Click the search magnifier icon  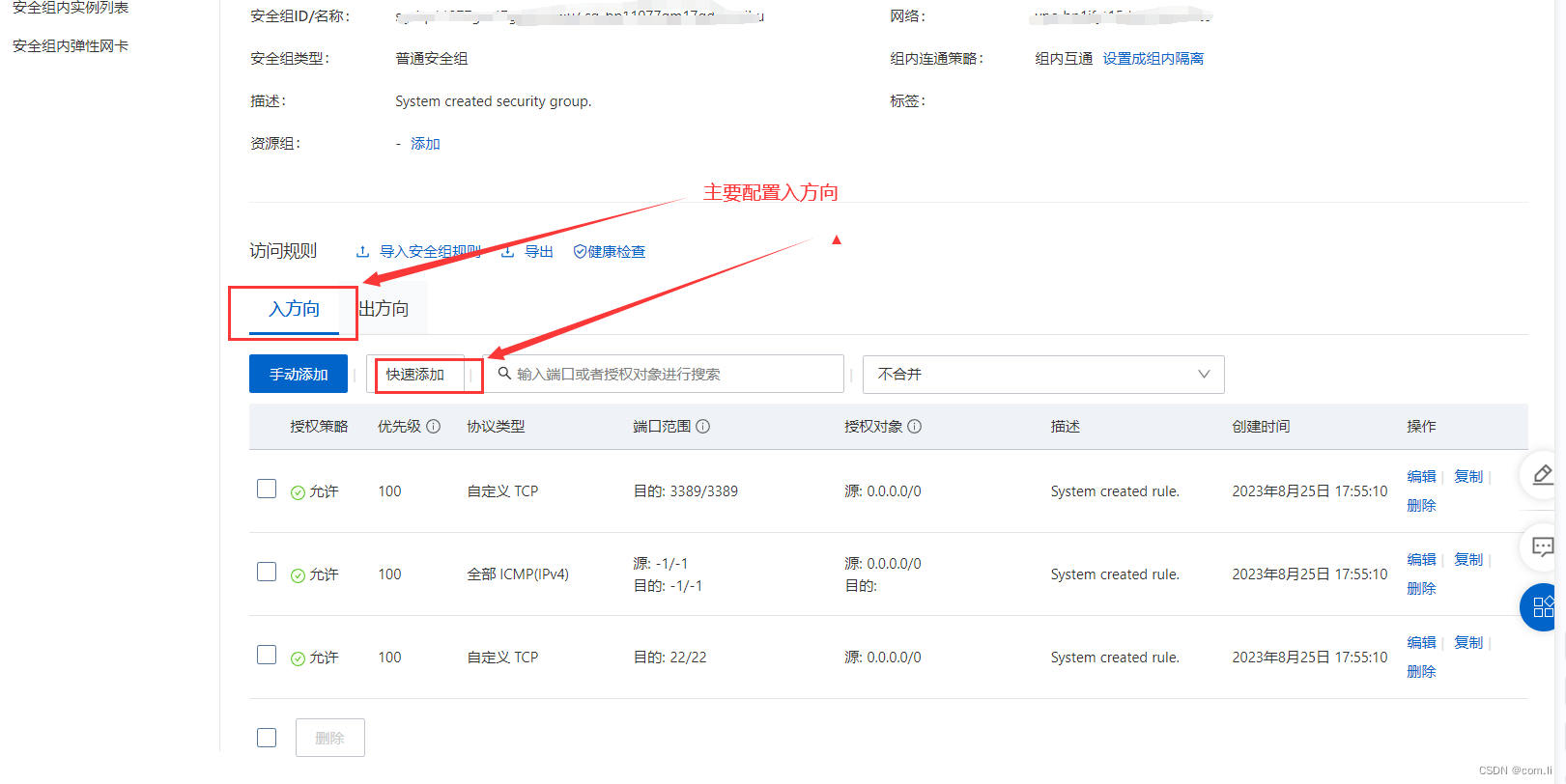click(504, 374)
